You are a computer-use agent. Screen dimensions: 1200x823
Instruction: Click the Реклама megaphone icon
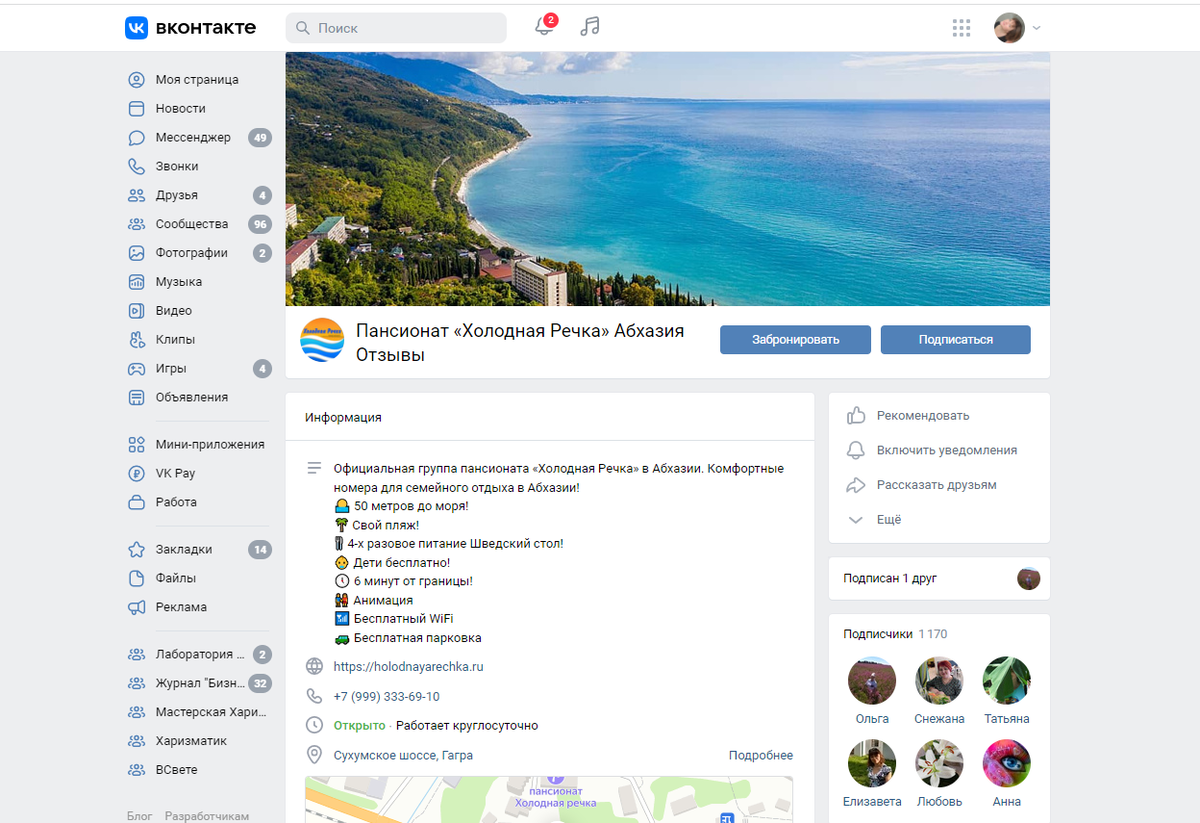pos(137,607)
